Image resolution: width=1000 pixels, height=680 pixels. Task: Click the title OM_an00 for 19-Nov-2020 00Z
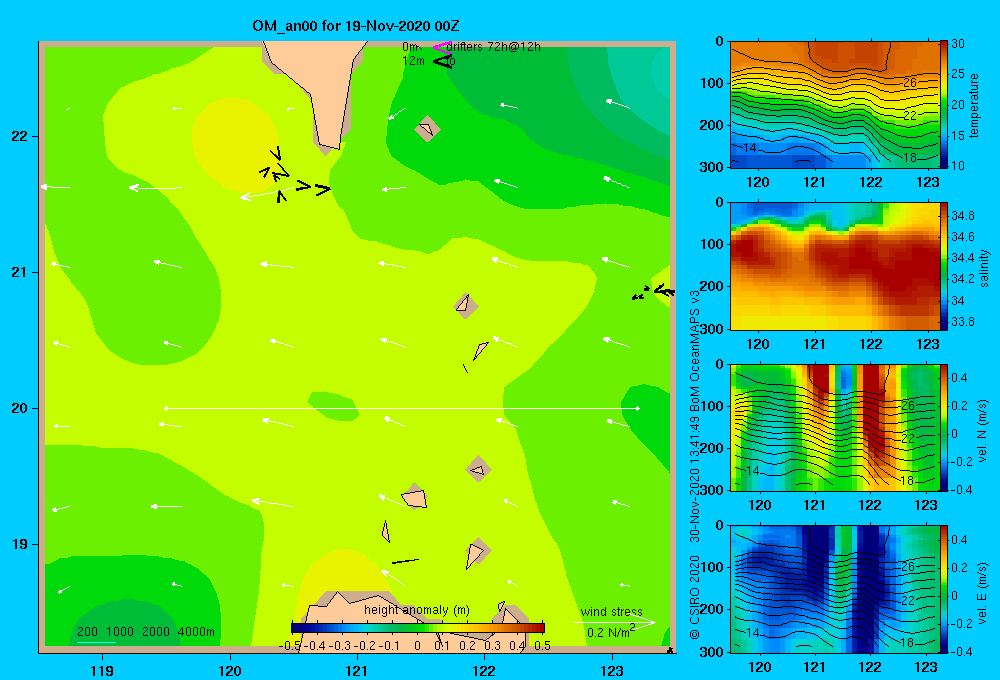(x=356, y=26)
